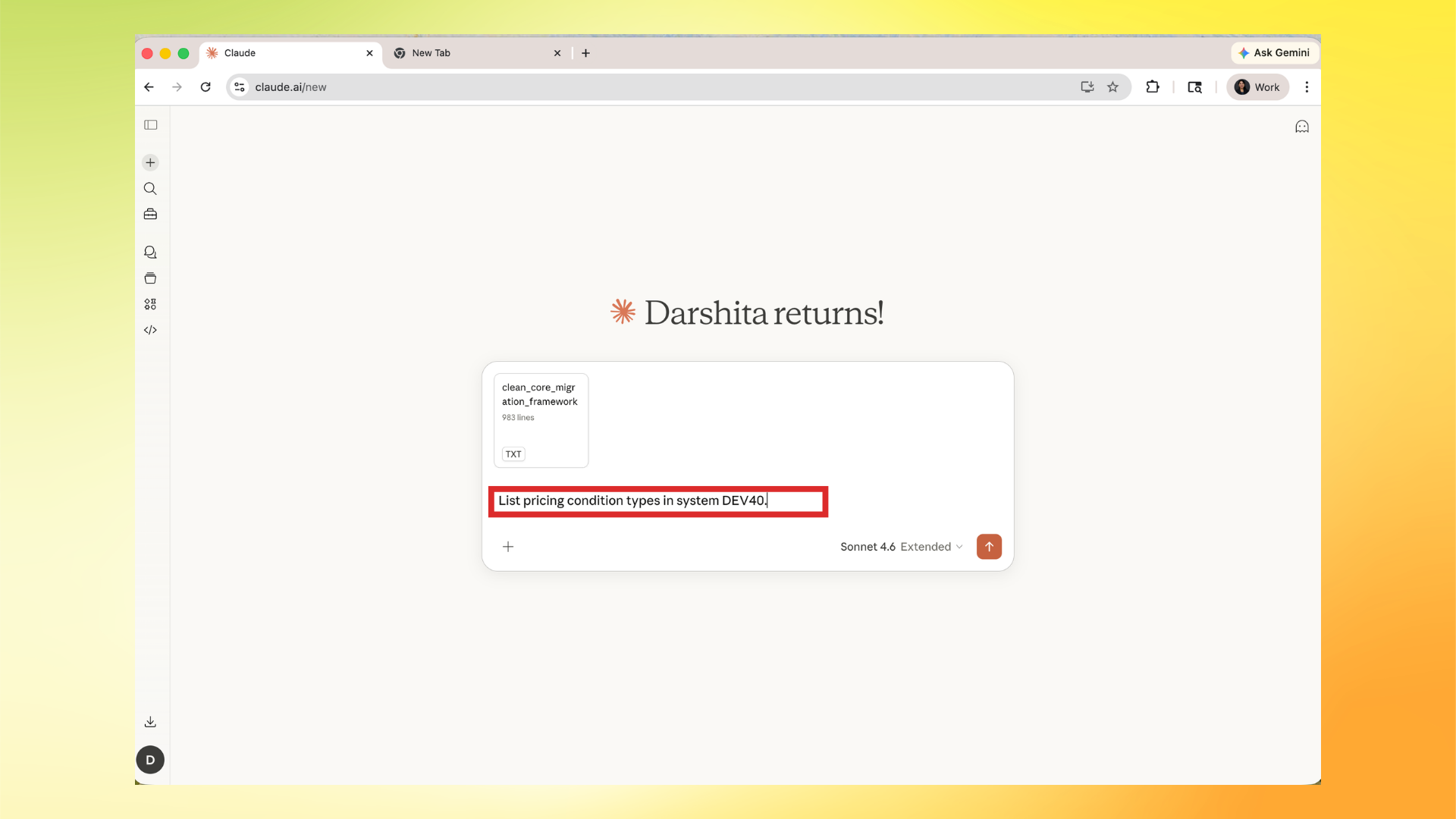Open Chrome's three-dot menu
The width and height of the screenshot is (1456, 819).
1307,86
